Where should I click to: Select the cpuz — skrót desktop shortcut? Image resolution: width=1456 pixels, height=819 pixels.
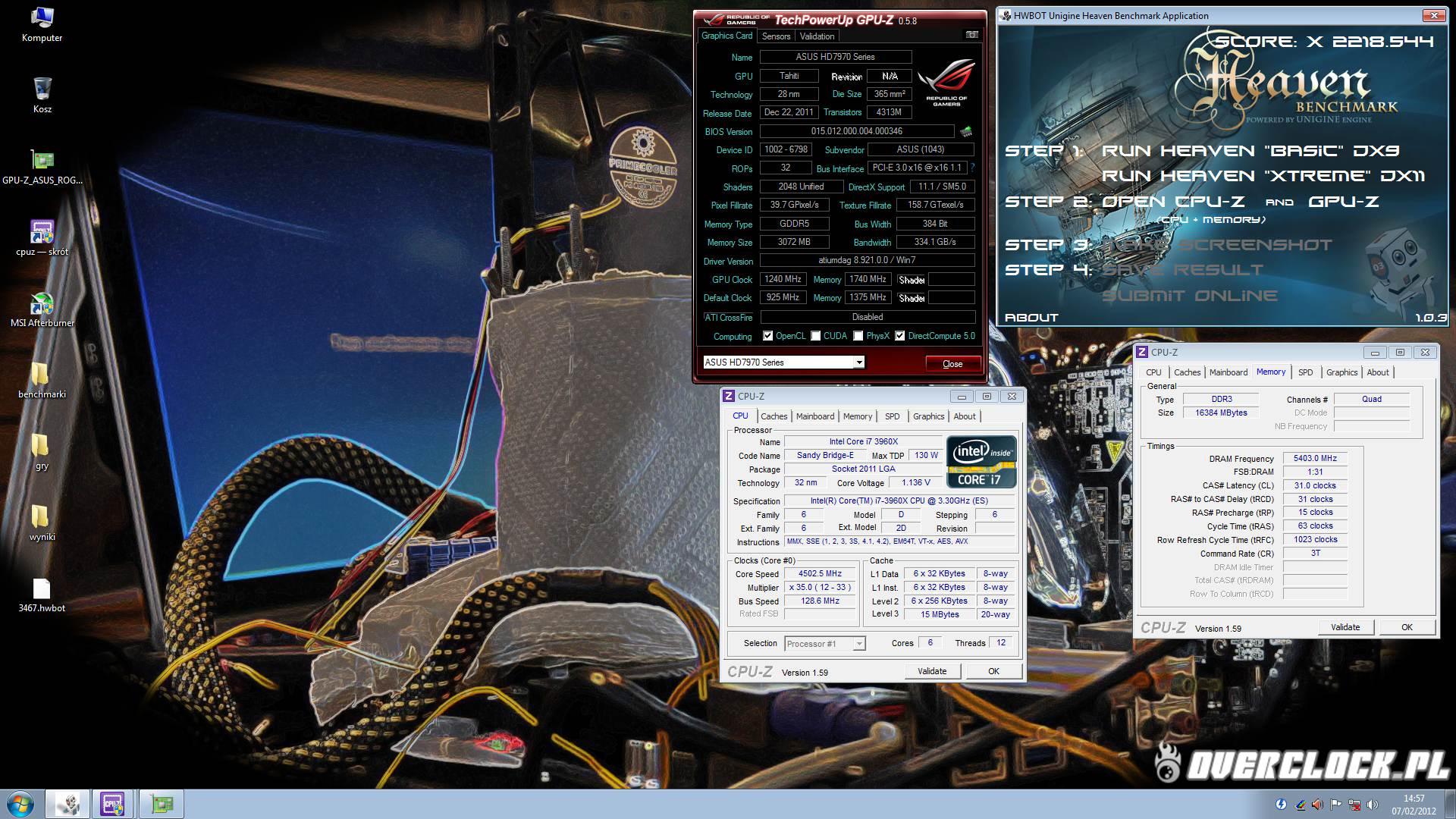(x=42, y=238)
